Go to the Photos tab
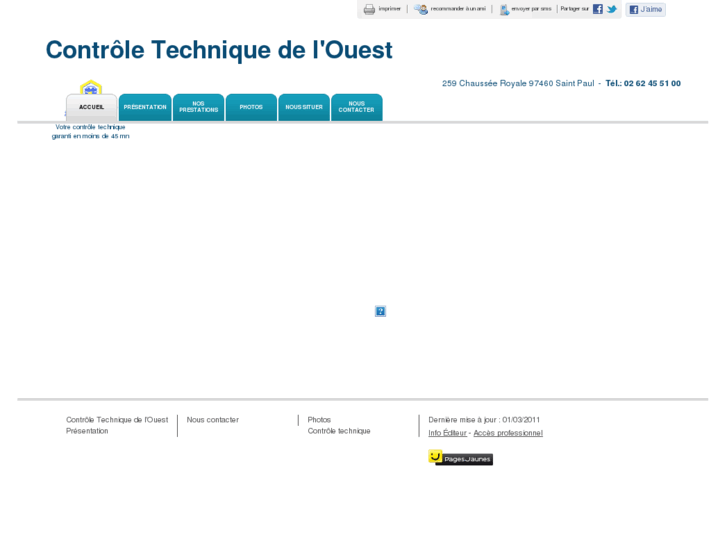This screenshot has width=727, height=545. 251,107
